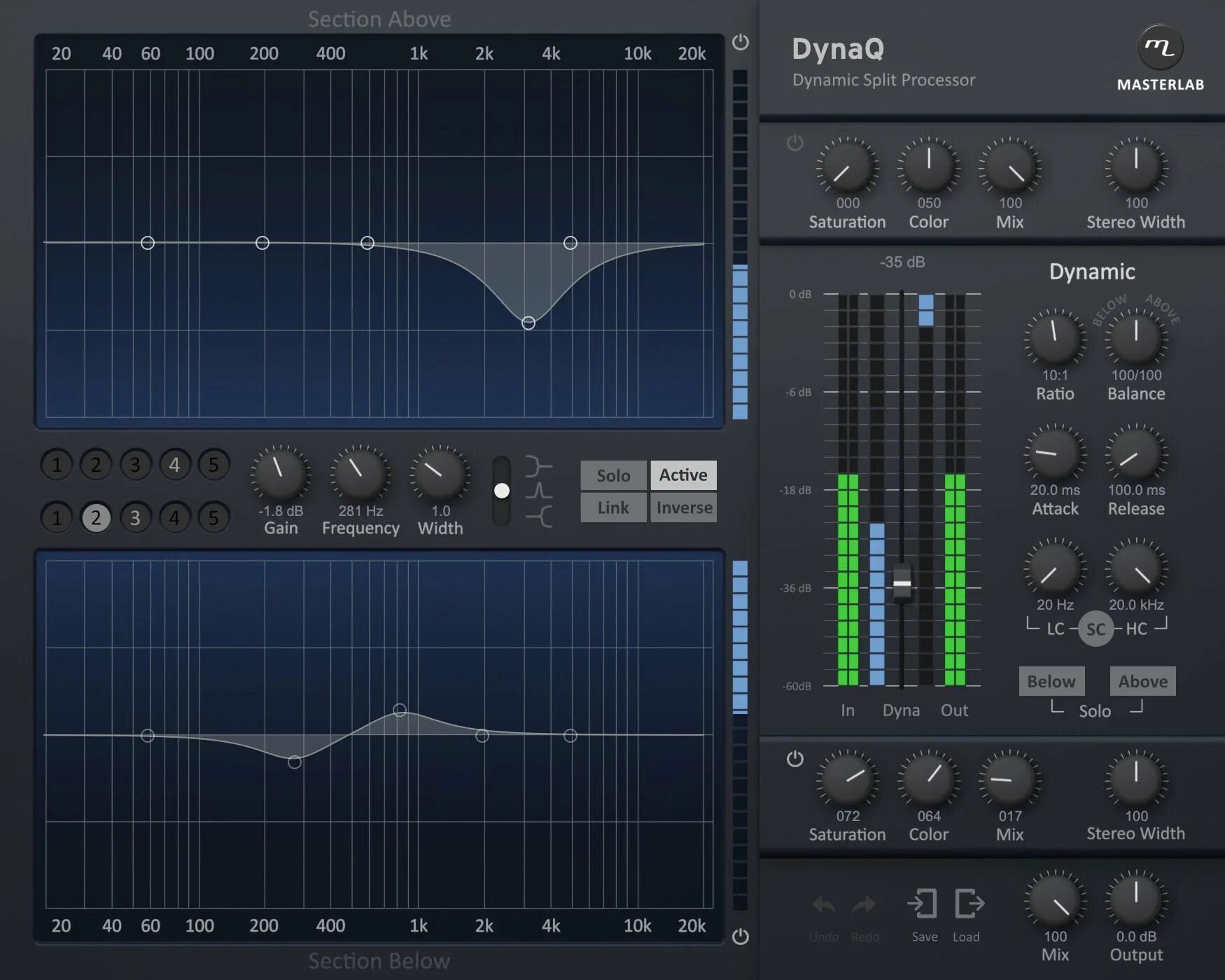Click the Dyna threshold fader handle

click(902, 582)
